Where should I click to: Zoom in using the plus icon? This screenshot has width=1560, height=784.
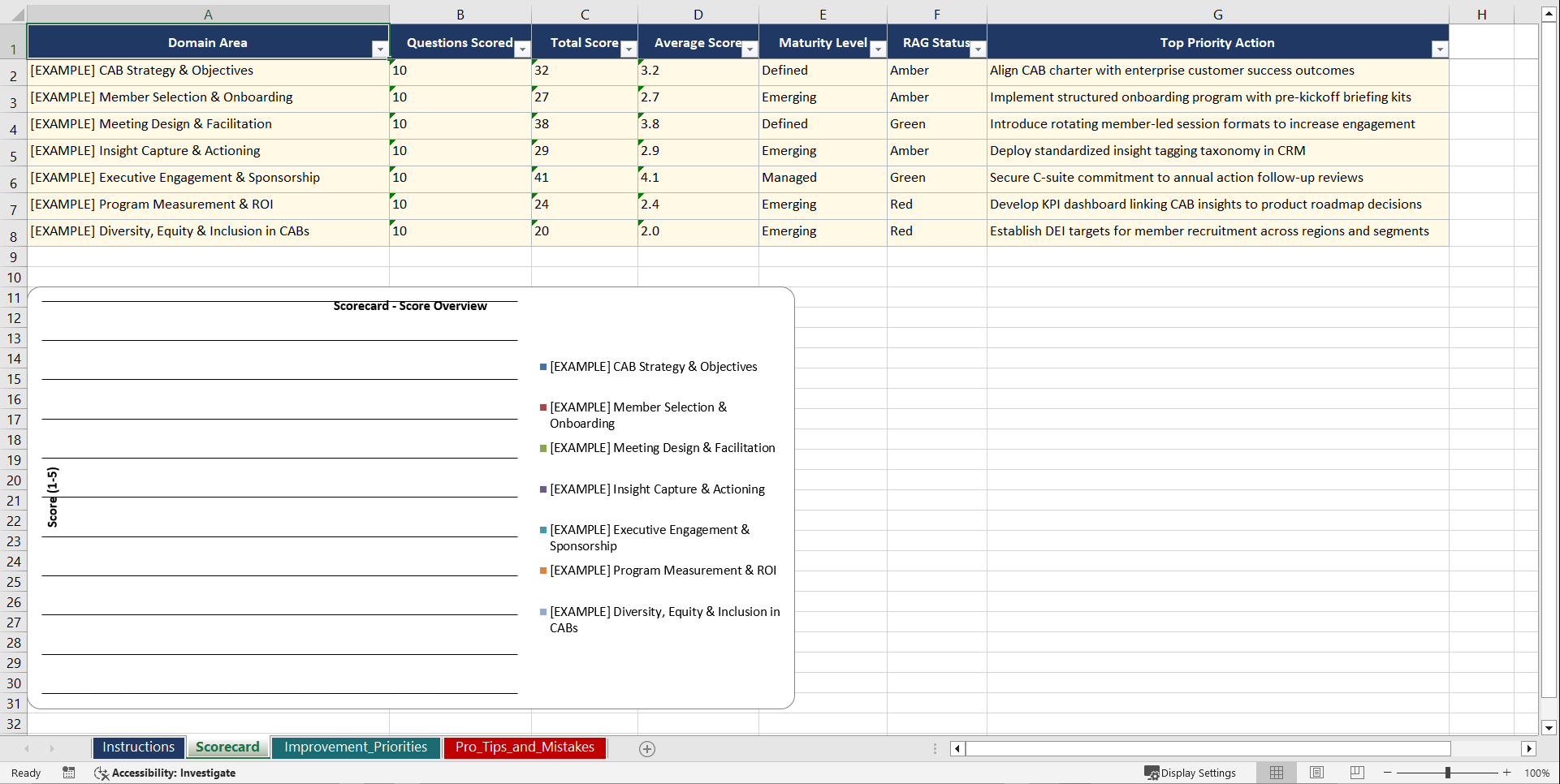click(1506, 773)
